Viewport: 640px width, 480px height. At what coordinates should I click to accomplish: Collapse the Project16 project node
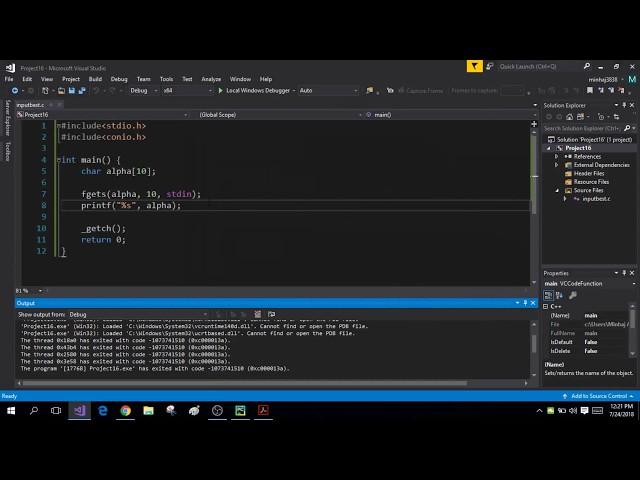point(549,148)
